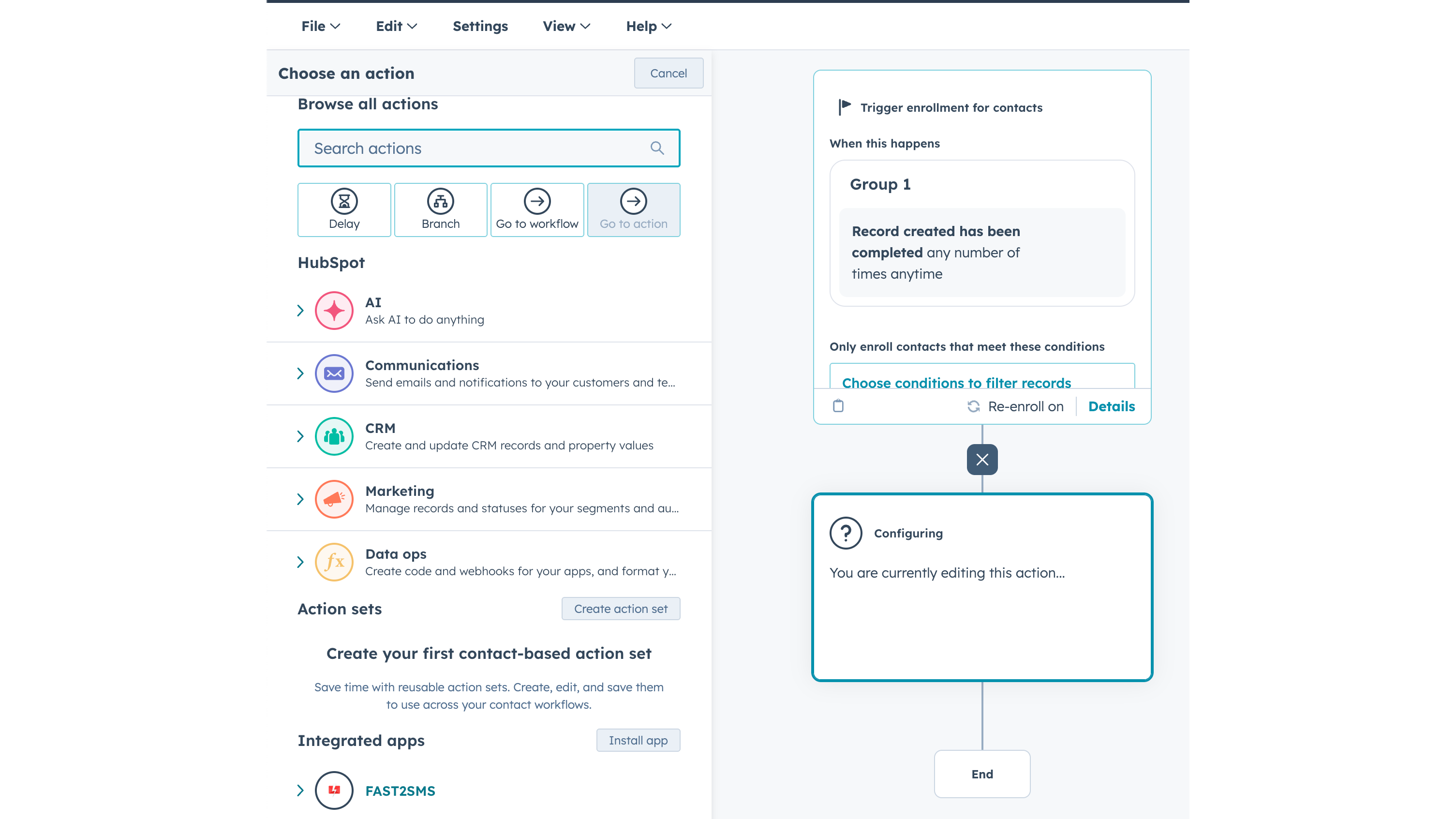Choose the Go to workflow action
This screenshot has height=819, width=1456.
click(536, 209)
